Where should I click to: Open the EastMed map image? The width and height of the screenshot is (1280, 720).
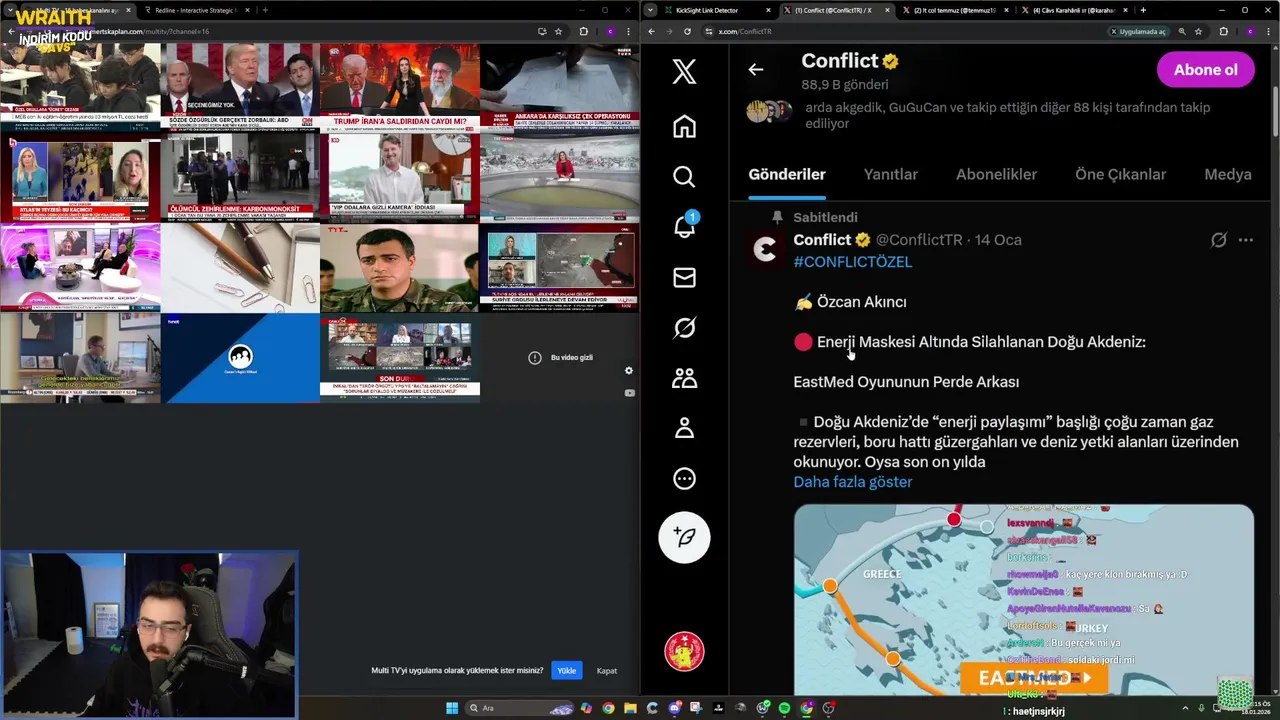pyautogui.click(x=1023, y=600)
